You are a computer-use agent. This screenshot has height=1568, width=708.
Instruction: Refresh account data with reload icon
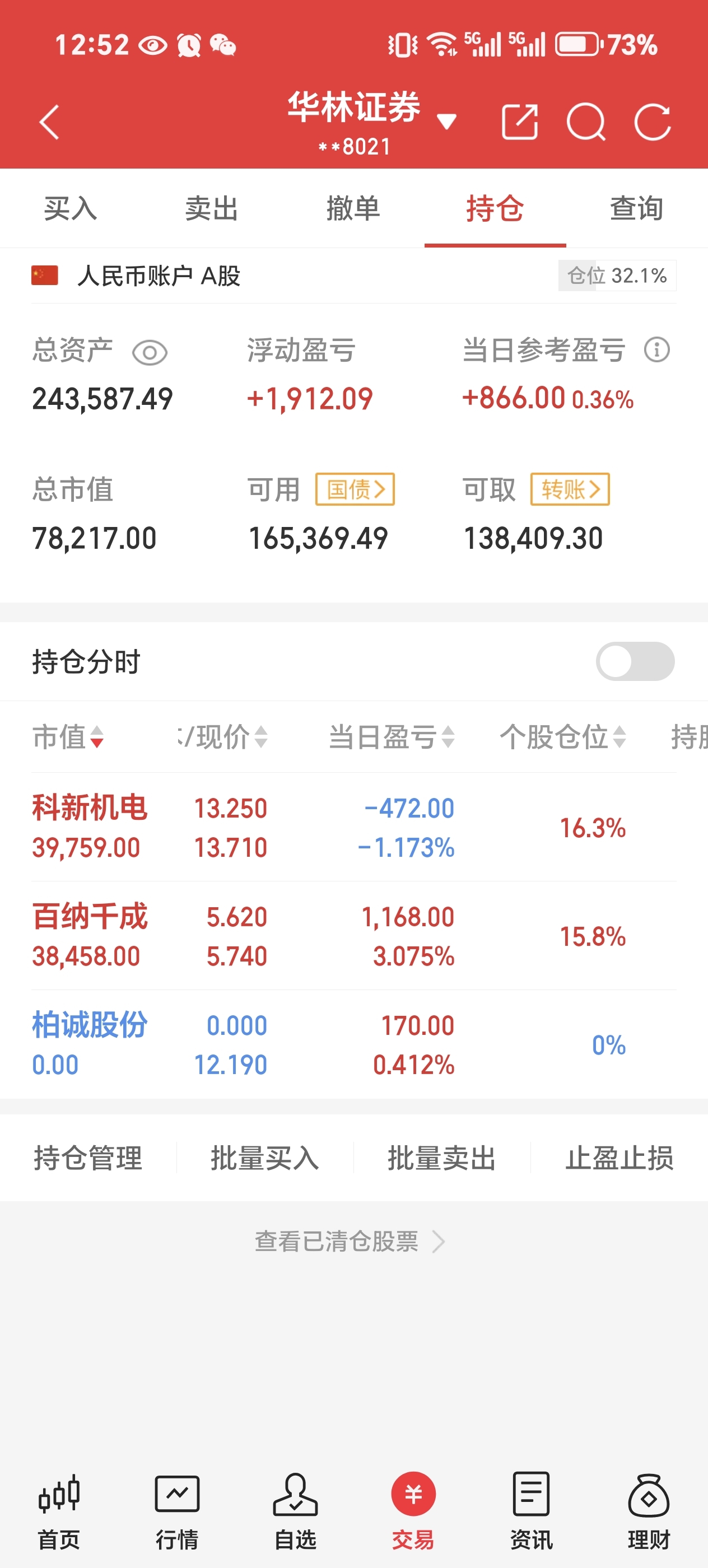(653, 122)
